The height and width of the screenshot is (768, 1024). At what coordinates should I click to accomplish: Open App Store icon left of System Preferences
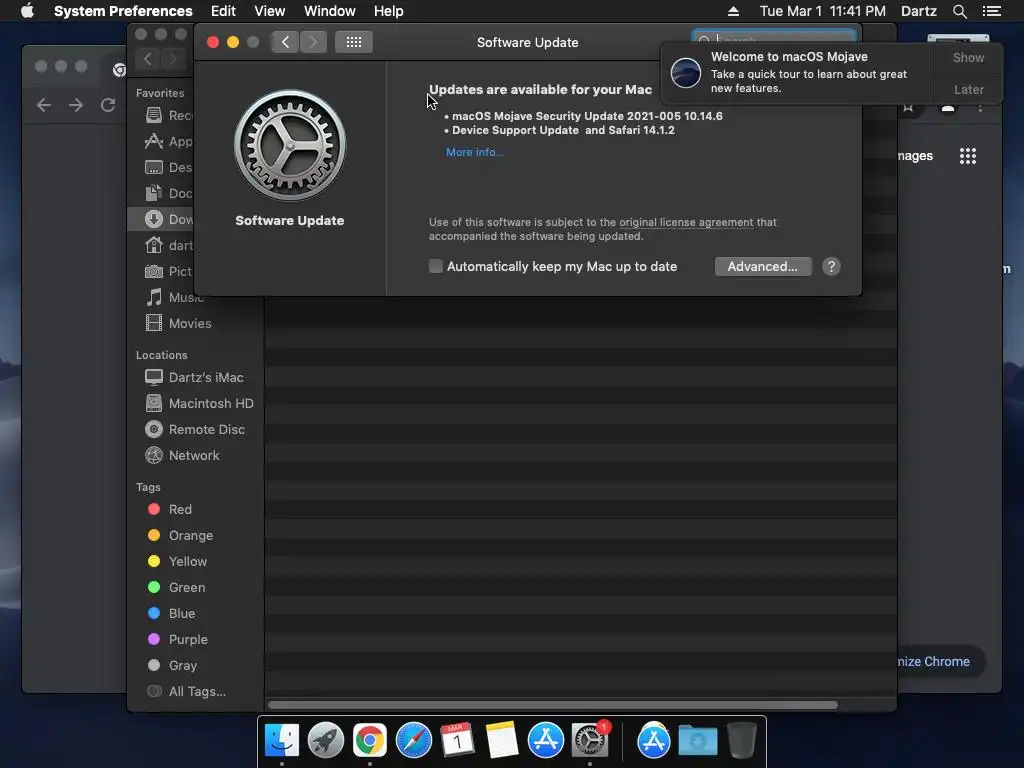545,740
